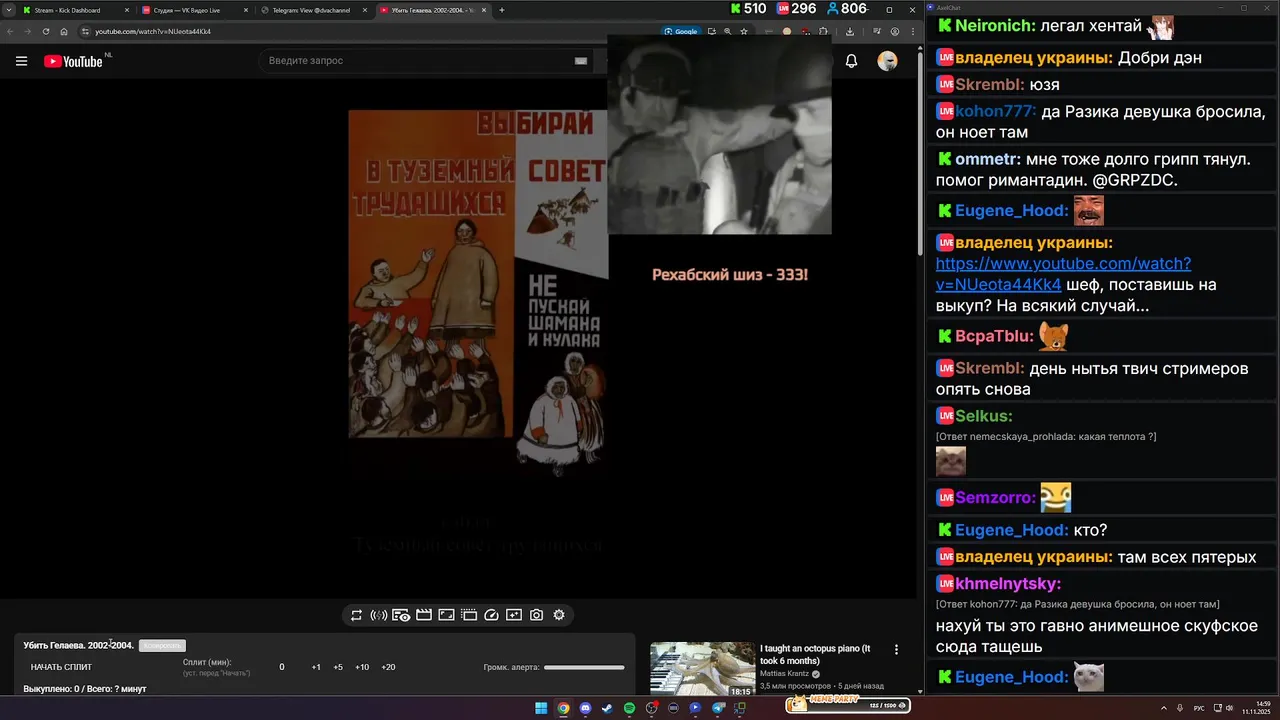Open Mattias Krantz channel link
This screenshot has height=720, width=1280.
click(785, 674)
